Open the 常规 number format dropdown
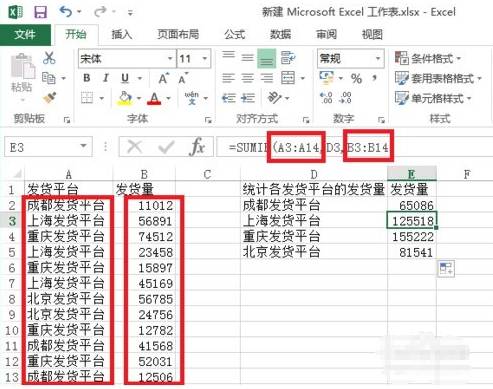Image resolution: width=493 pixels, height=389 pixels. [378, 59]
